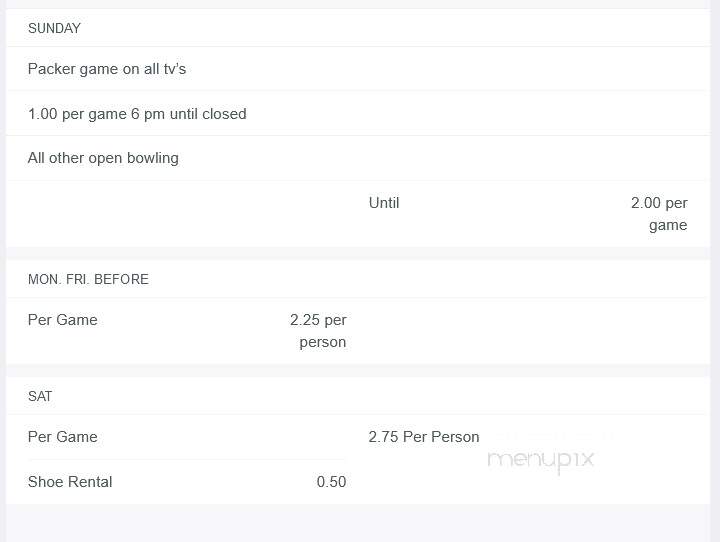This screenshot has height=542, width=720.
Task: Click the word person under 2.25 per
Action: tap(323, 342)
